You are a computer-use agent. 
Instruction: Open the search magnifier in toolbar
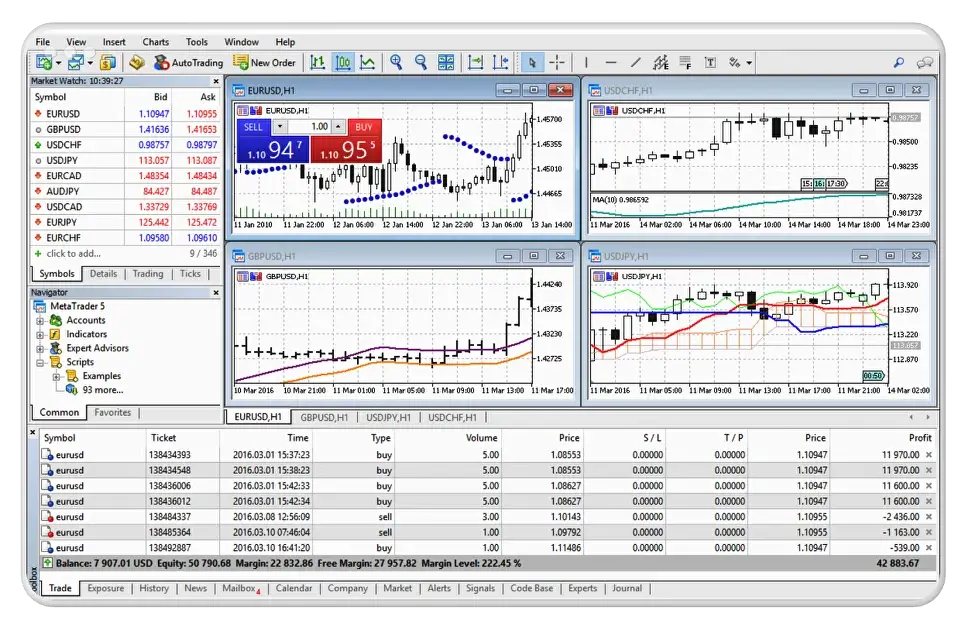click(899, 62)
